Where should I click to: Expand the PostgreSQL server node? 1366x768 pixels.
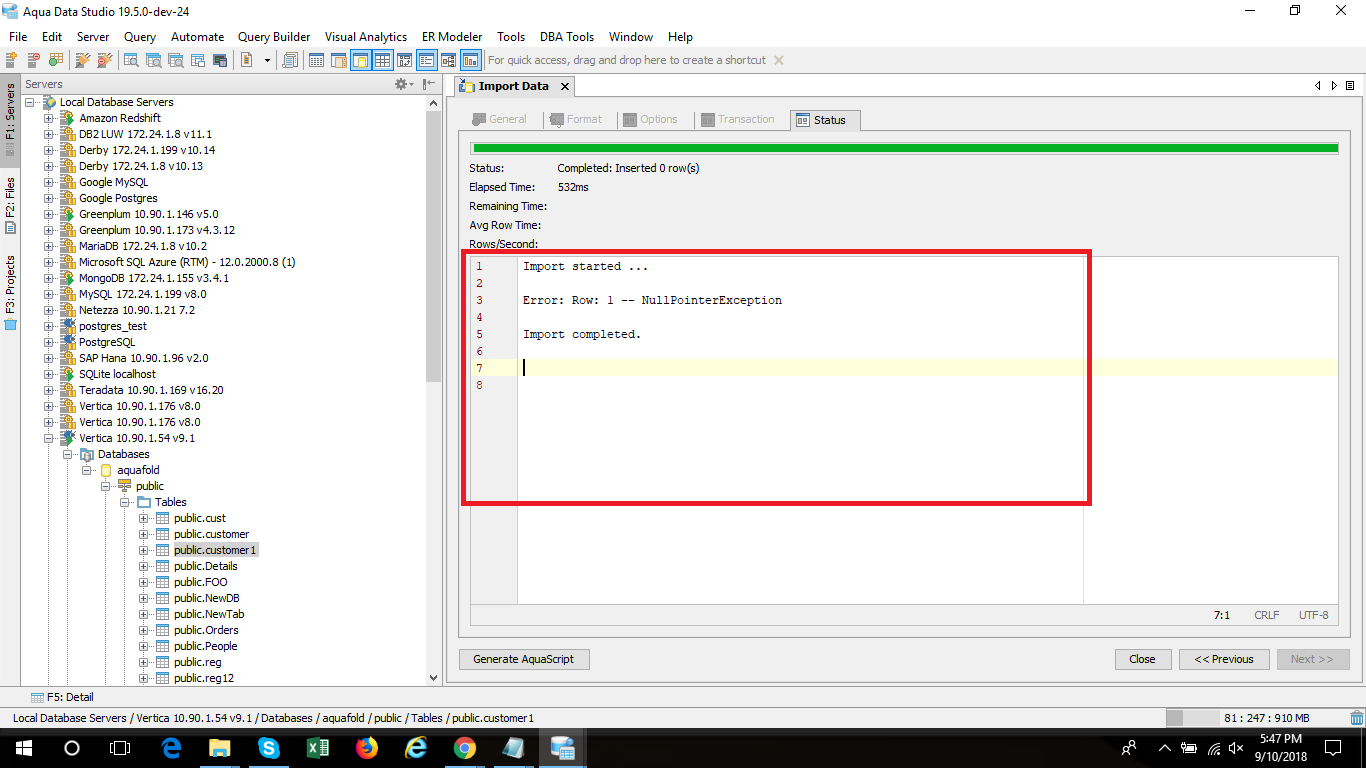point(48,342)
